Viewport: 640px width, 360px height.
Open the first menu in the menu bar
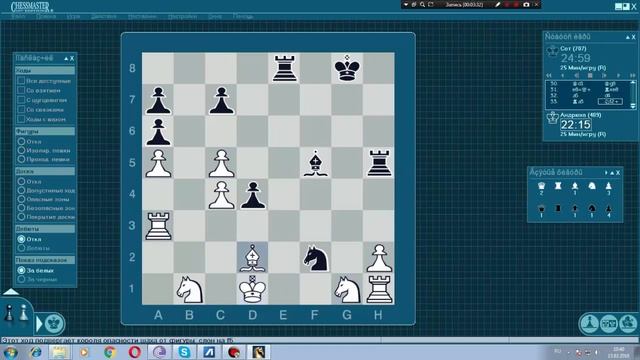(19, 16)
